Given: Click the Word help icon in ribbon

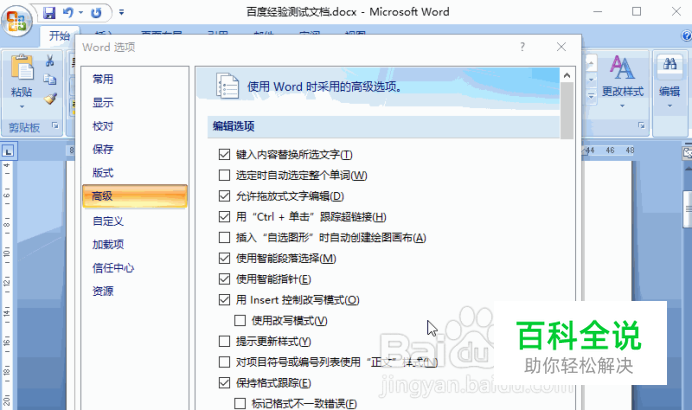Looking at the screenshot, I should (x=687, y=35).
